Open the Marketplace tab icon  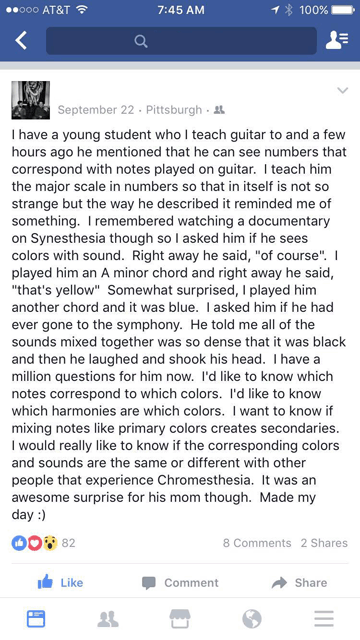pyautogui.click(x=180, y=619)
